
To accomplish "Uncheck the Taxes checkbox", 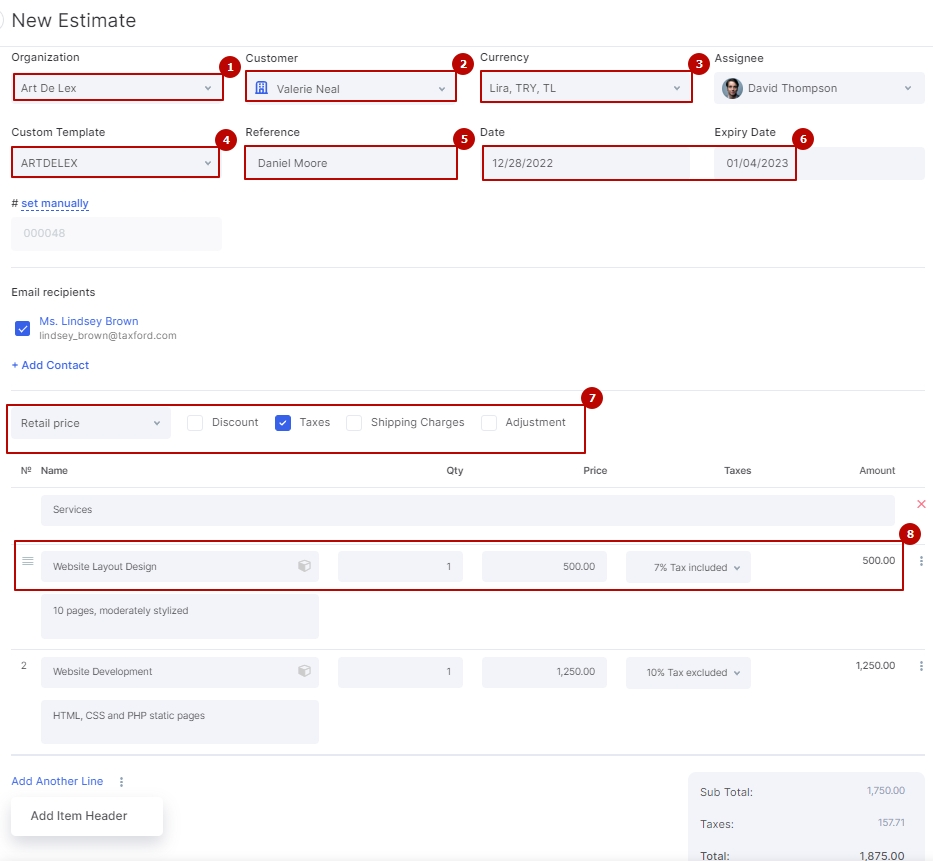I will [283, 423].
